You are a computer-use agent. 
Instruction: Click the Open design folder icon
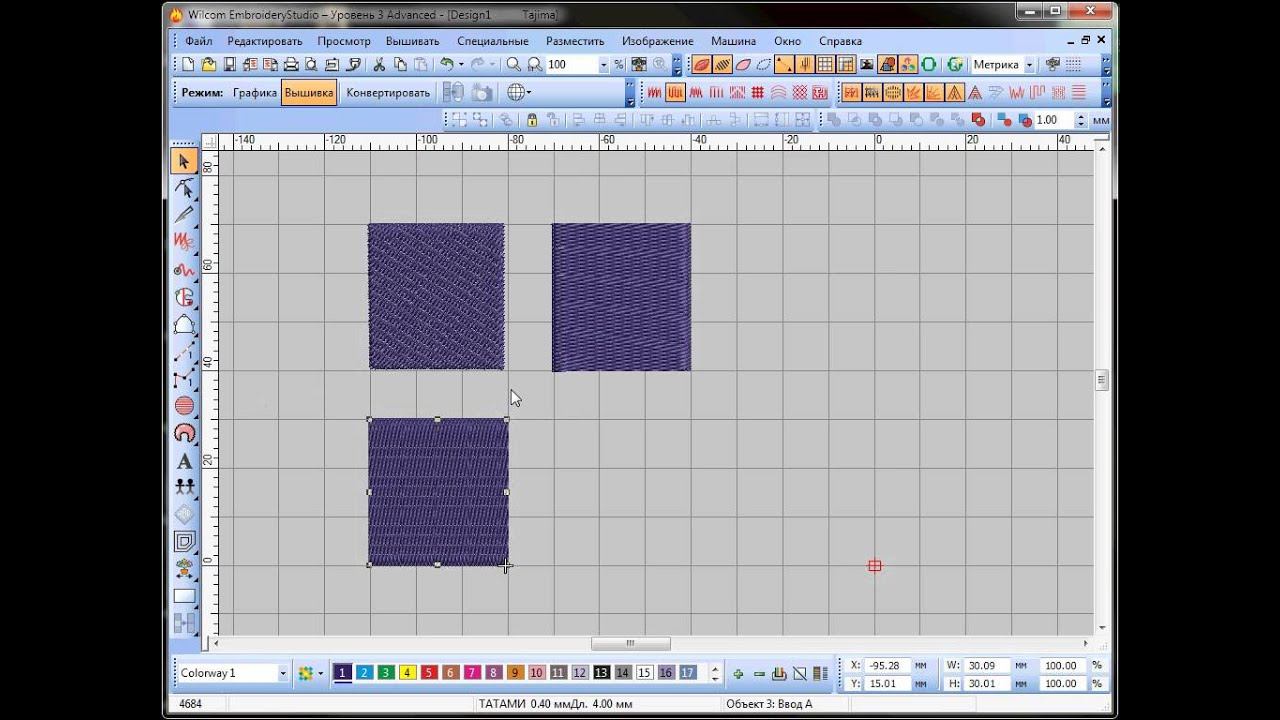[x=209, y=65]
